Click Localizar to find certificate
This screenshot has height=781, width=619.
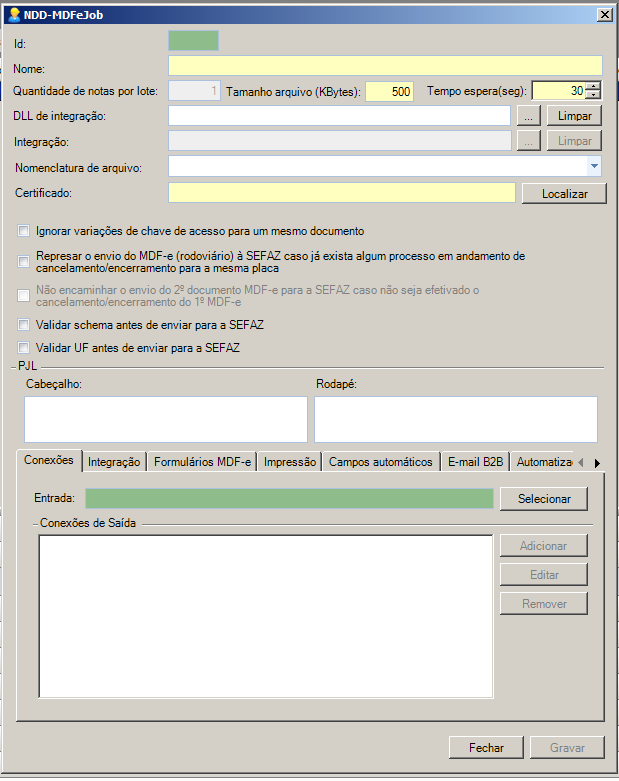click(564, 193)
